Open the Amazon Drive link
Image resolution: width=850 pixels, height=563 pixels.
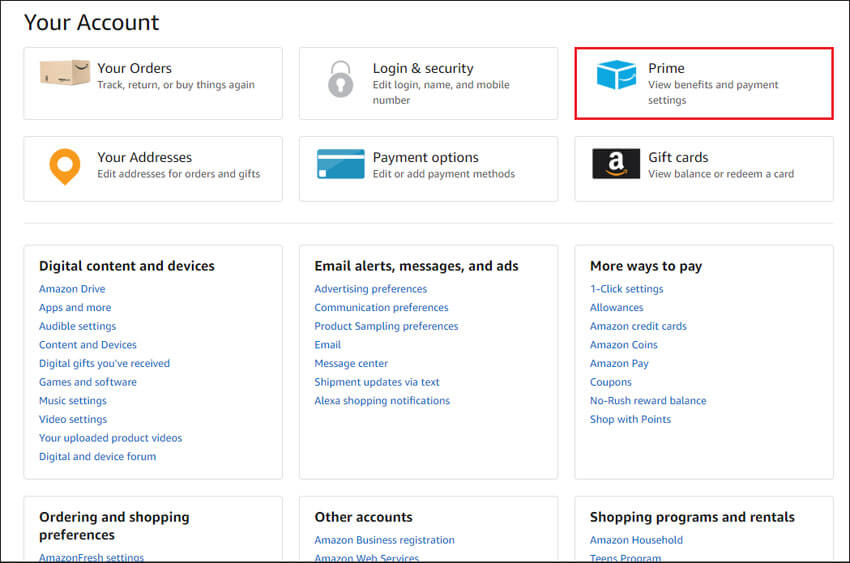[72, 289]
